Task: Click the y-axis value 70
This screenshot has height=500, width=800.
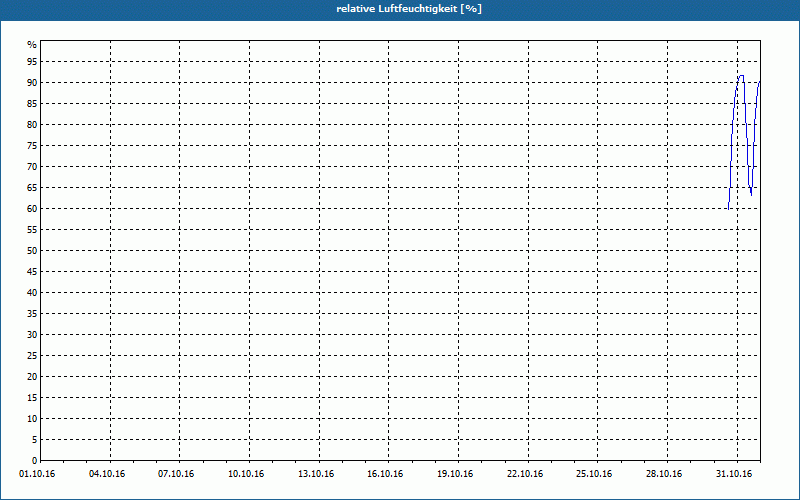Action: tap(32, 167)
